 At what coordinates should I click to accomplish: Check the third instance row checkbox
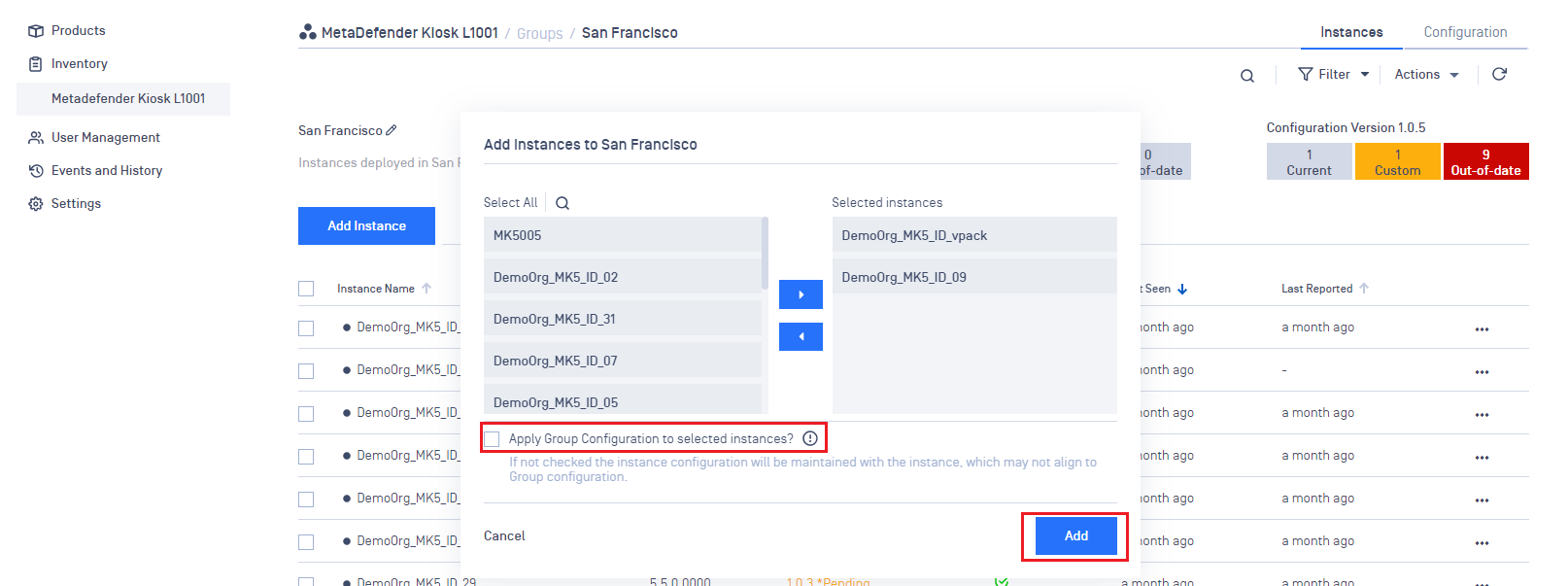pos(306,414)
